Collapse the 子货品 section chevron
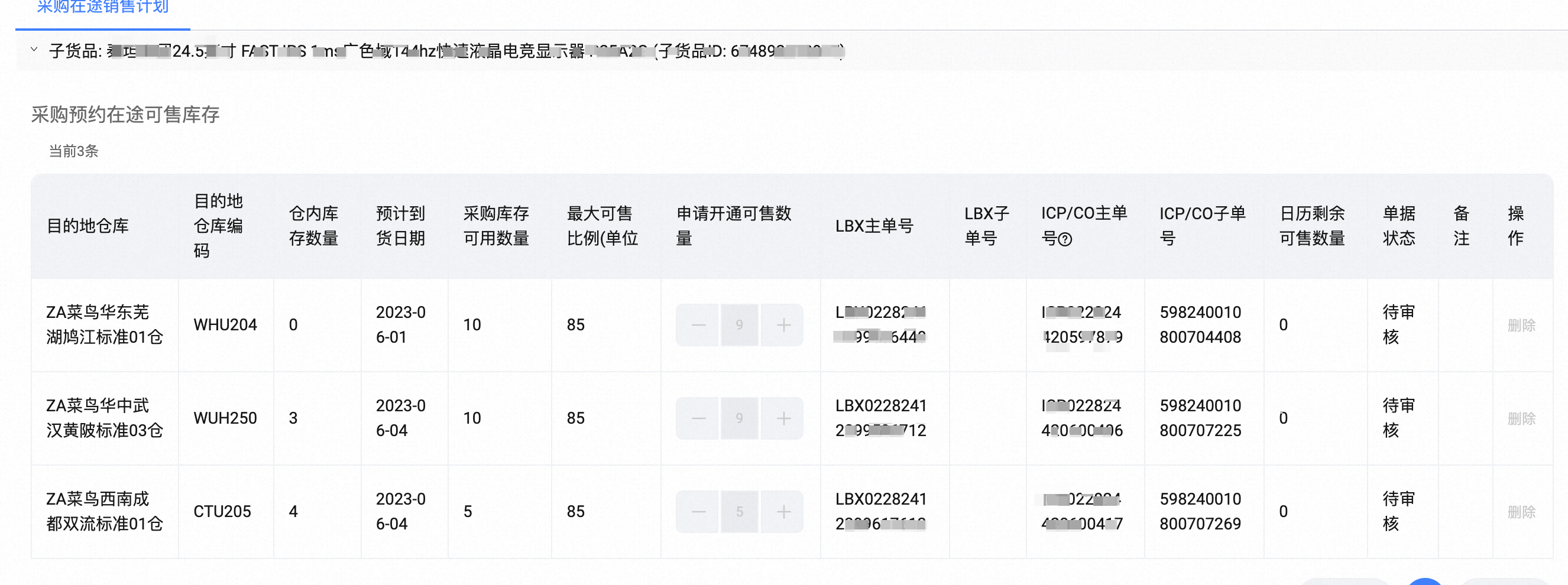 34,50
